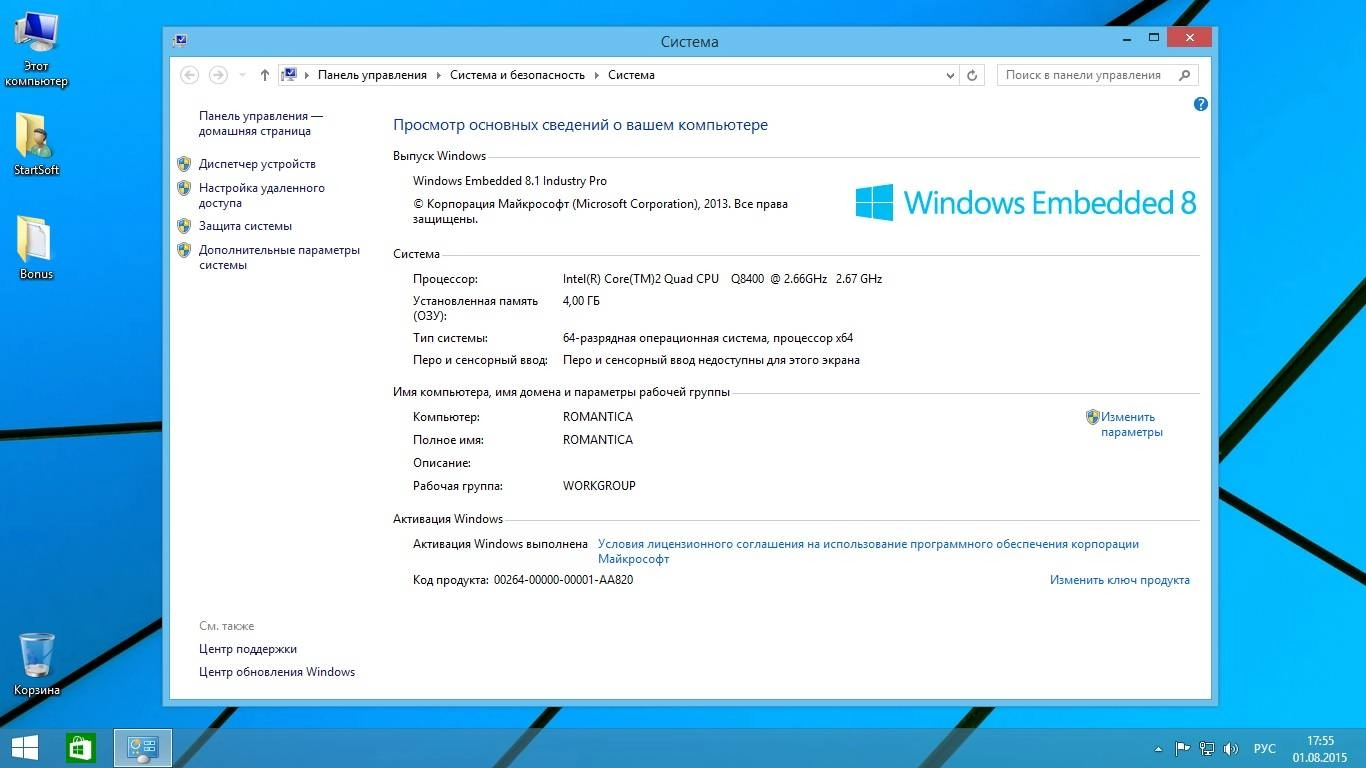Image resolution: width=1366 pixels, height=768 pixels.
Task: Open Центр поддержки link
Action: click(248, 649)
